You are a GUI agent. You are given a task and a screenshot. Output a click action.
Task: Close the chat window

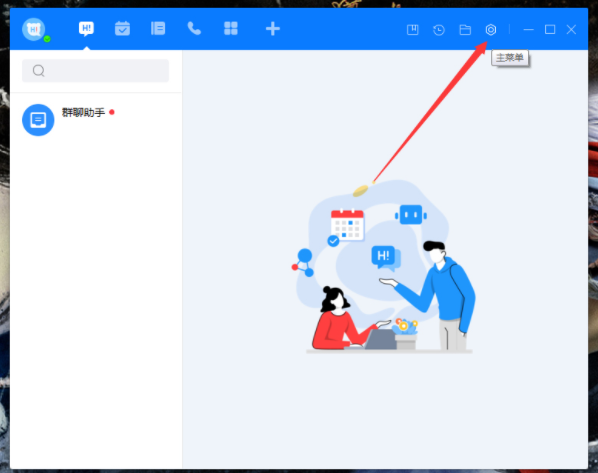tap(571, 29)
